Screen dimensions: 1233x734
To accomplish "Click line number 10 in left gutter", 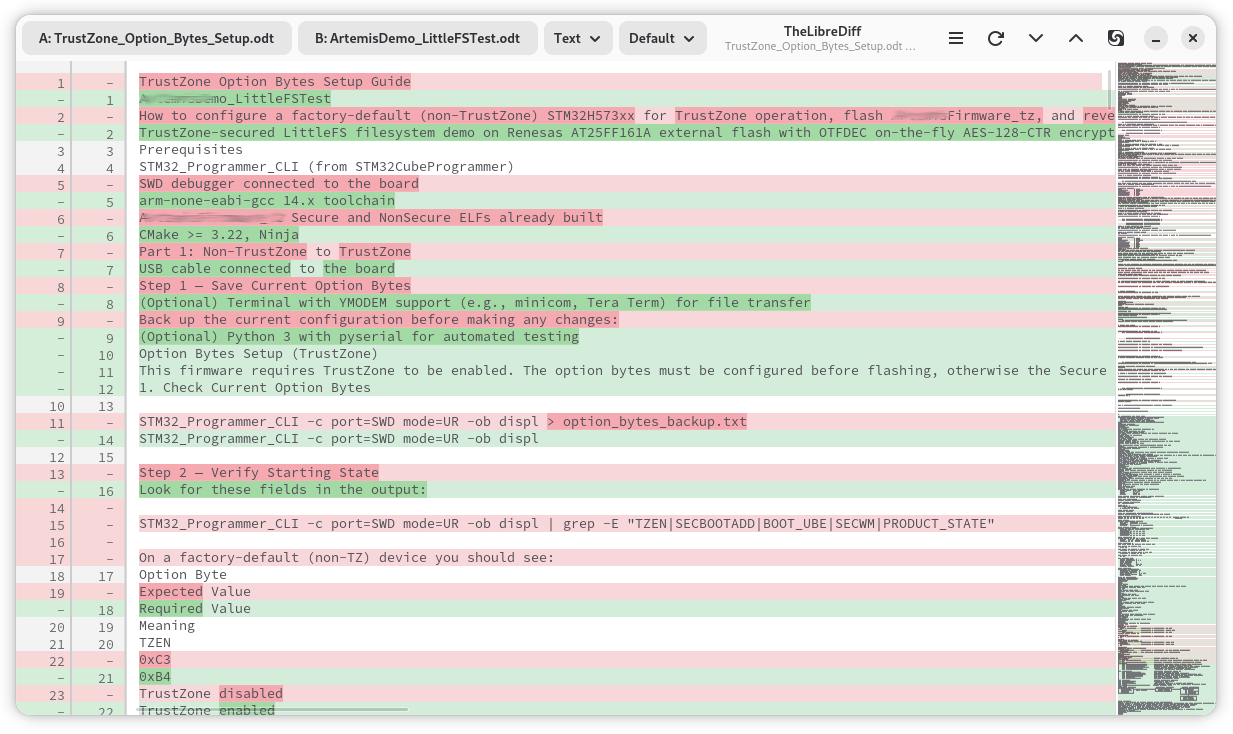I will click(x=56, y=405).
